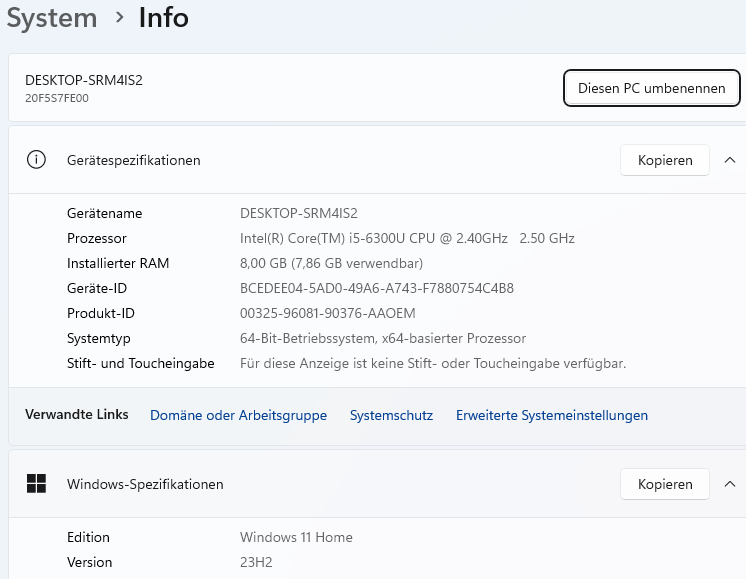Go back to System in breadcrumb
The width and height of the screenshot is (746, 579).
52,18
